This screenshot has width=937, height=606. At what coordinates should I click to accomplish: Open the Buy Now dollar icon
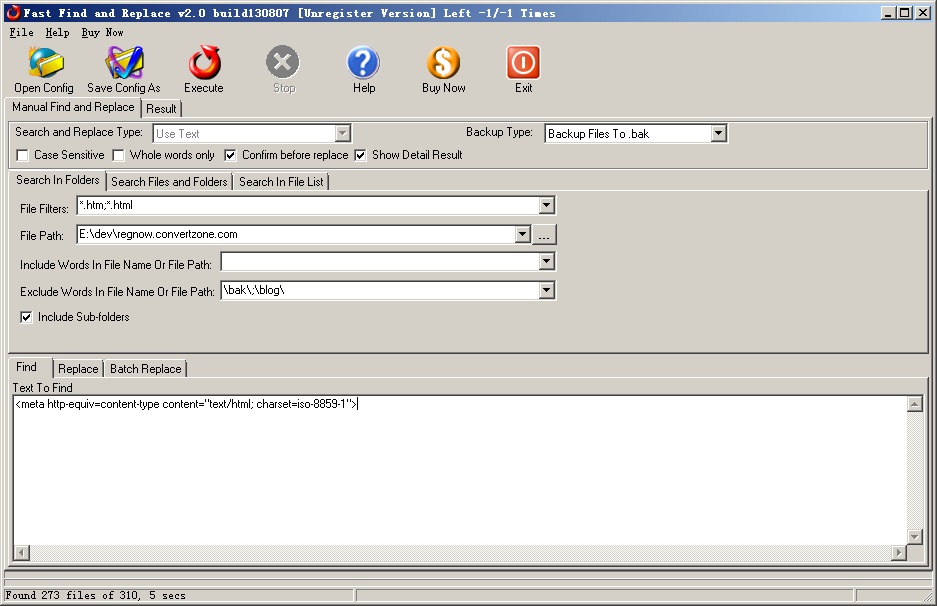tap(443, 64)
